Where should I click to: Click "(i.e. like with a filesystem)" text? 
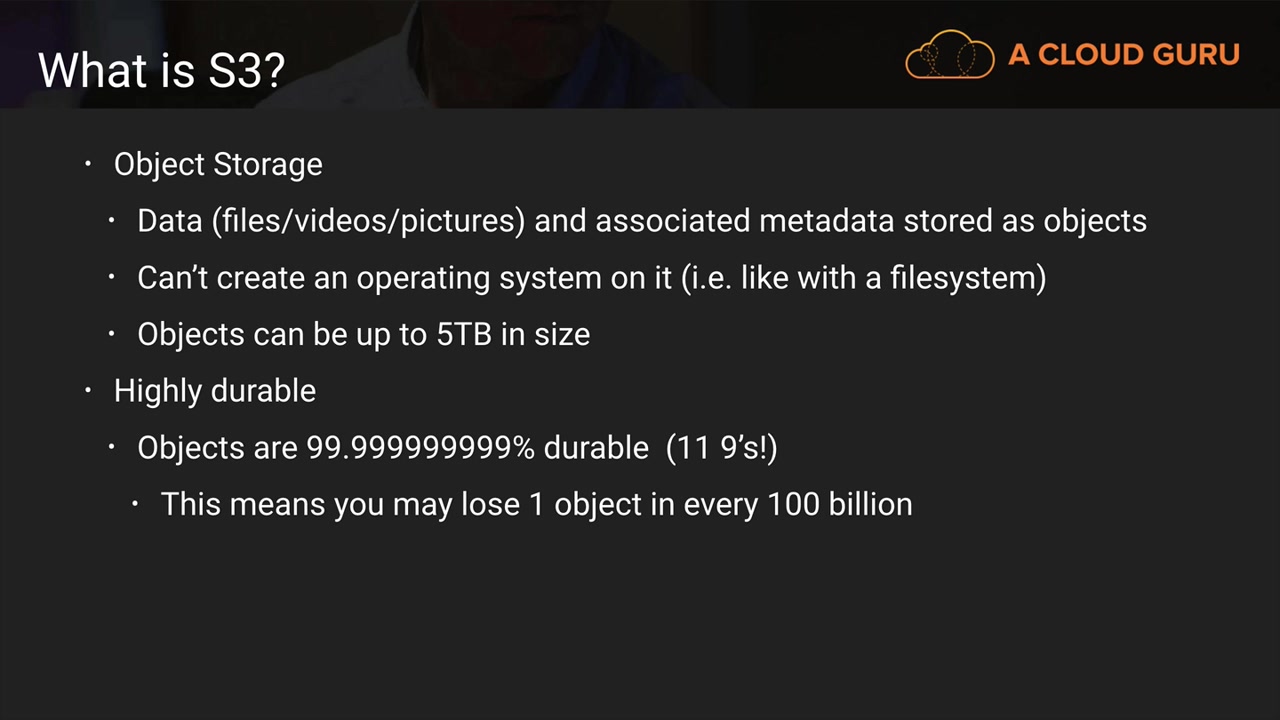[x=863, y=278]
